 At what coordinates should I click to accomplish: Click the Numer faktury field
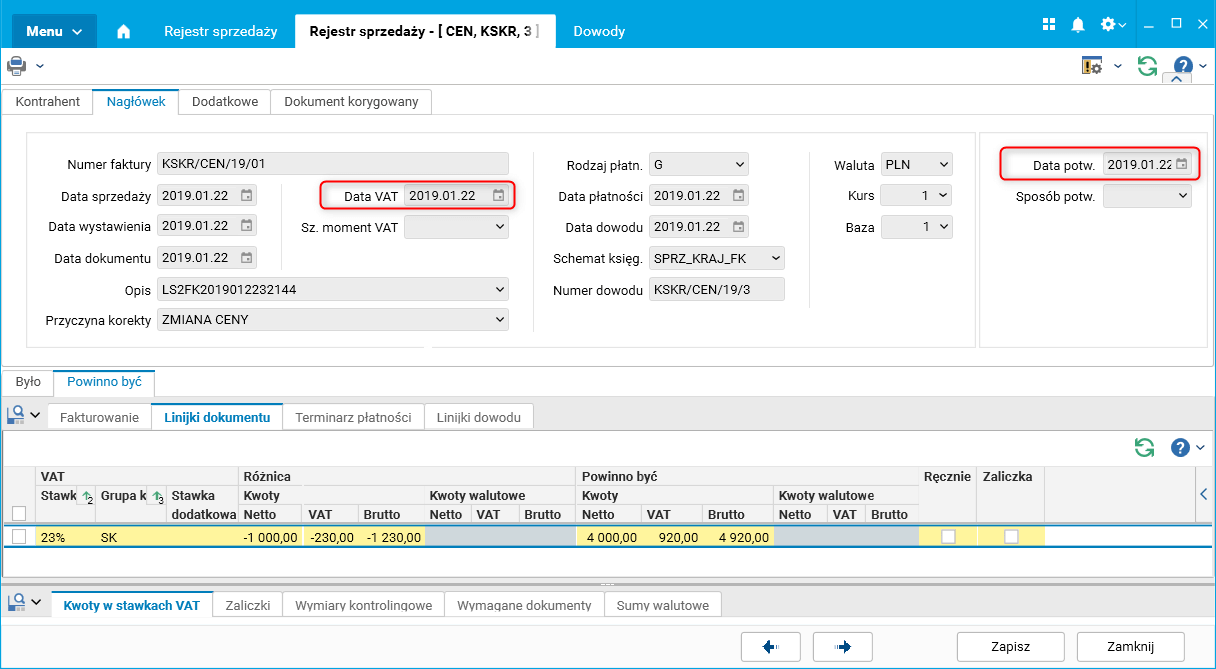[x=332, y=164]
